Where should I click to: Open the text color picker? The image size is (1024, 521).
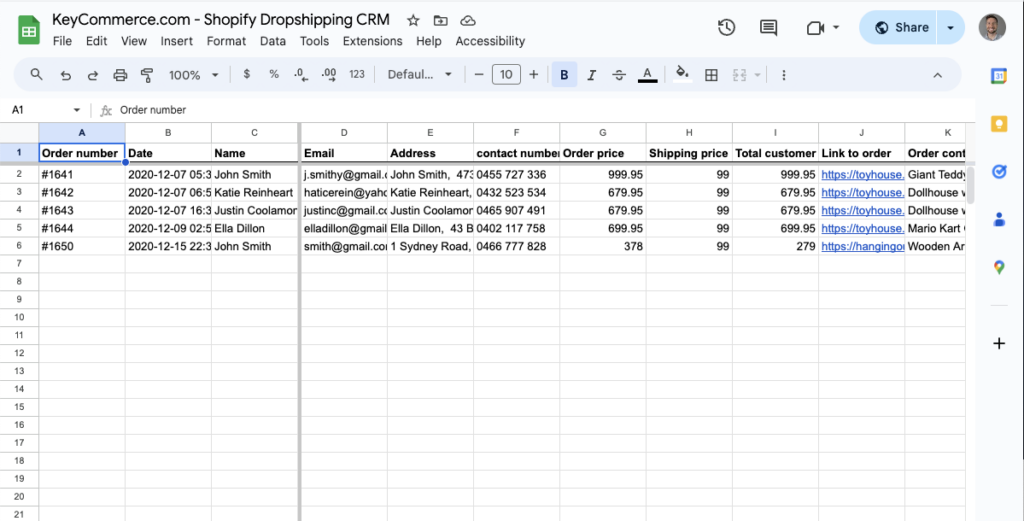[x=647, y=75]
